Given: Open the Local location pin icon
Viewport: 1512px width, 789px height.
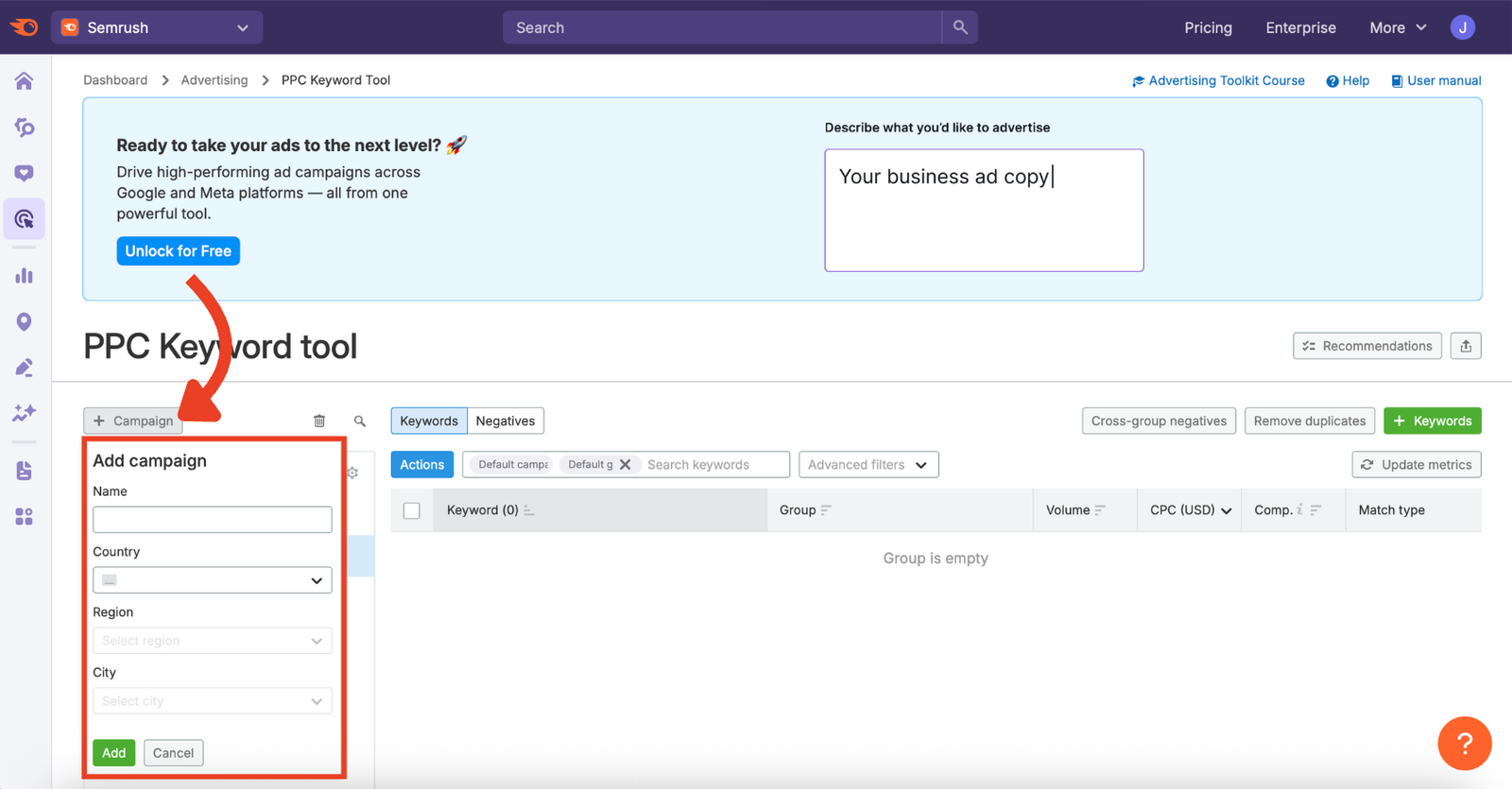Looking at the screenshot, I should click(25, 322).
